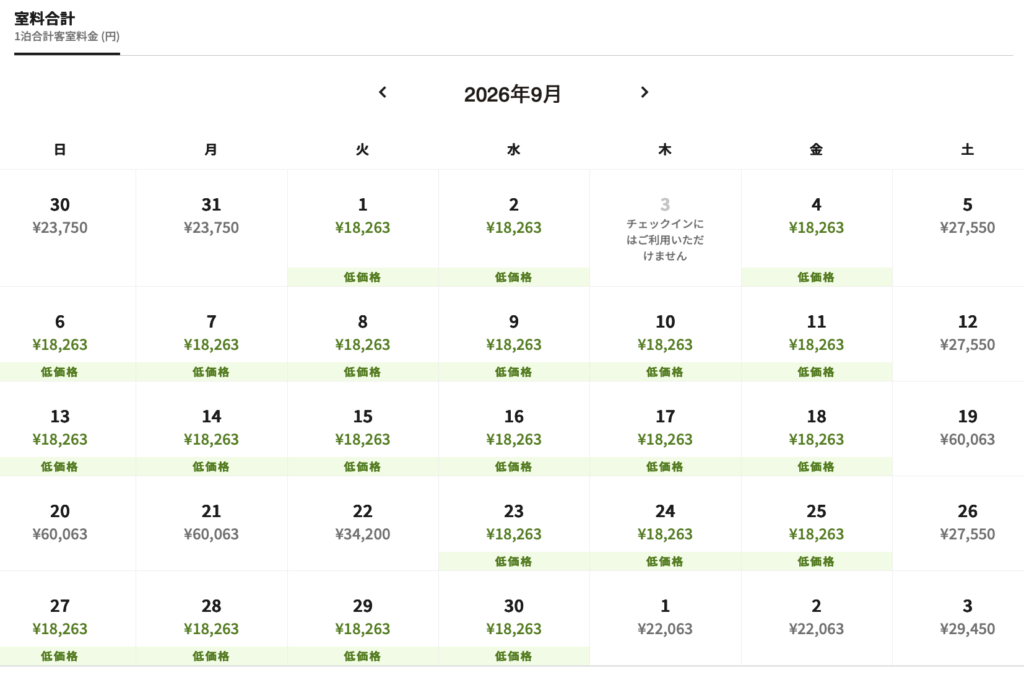The height and width of the screenshot is (680, 1024).
Task: Choose October 1 at ¥22,063
Action: (x=665, y=617)
